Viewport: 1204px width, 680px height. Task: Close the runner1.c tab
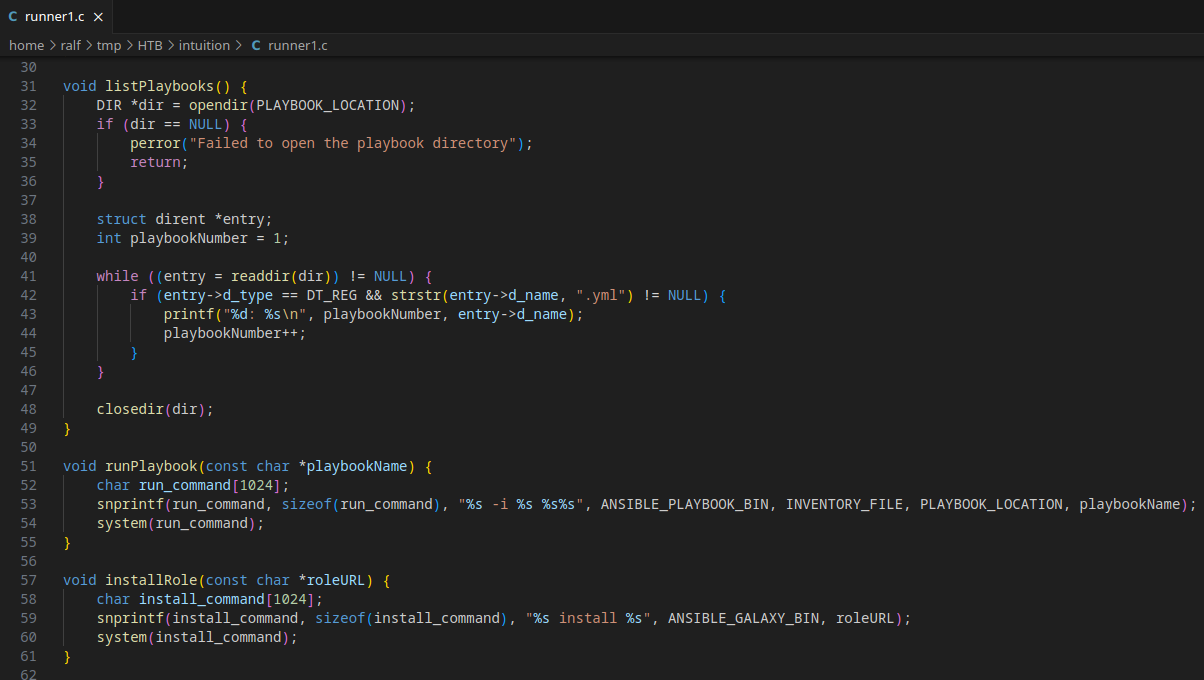click(x=98, y=16)
